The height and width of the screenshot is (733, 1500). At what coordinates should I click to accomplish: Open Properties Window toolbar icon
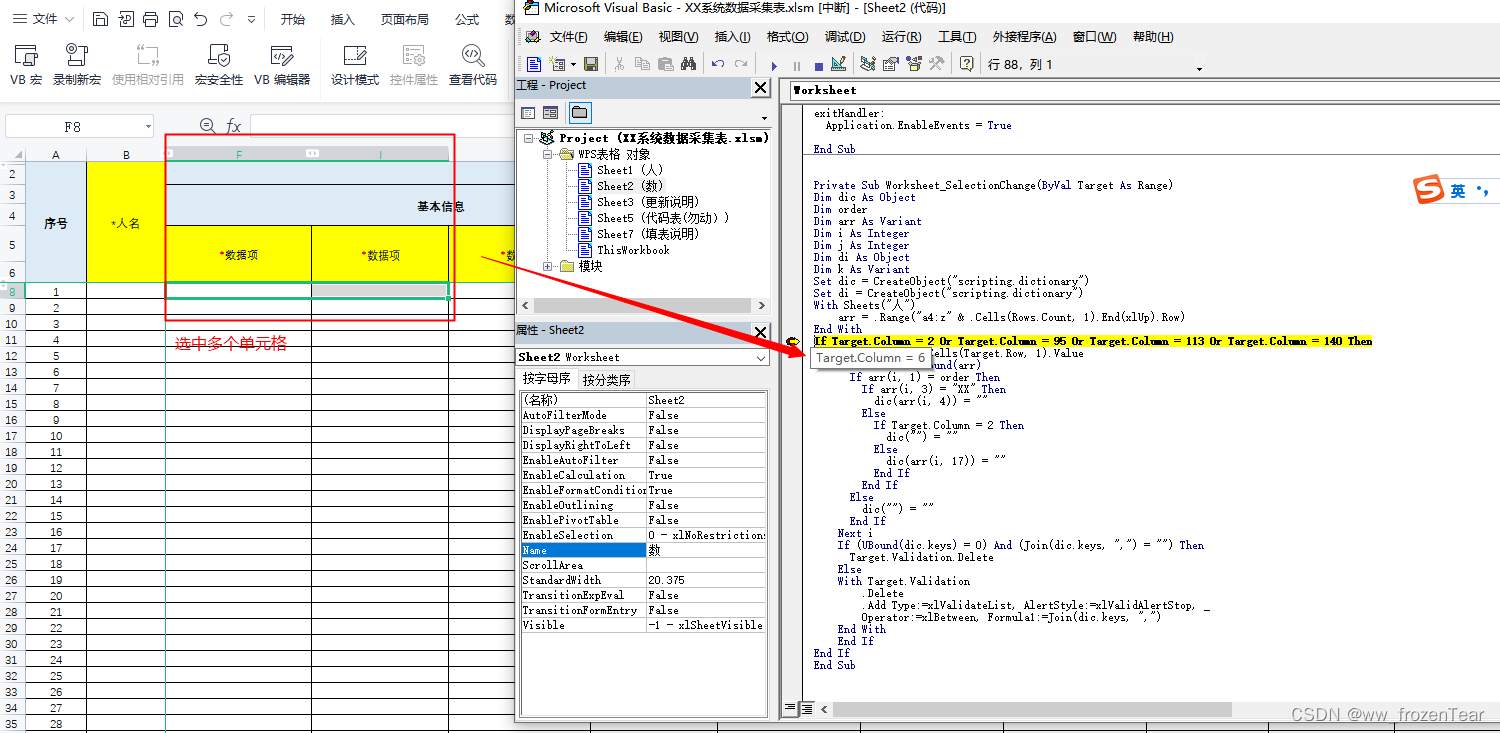point(890,64)
